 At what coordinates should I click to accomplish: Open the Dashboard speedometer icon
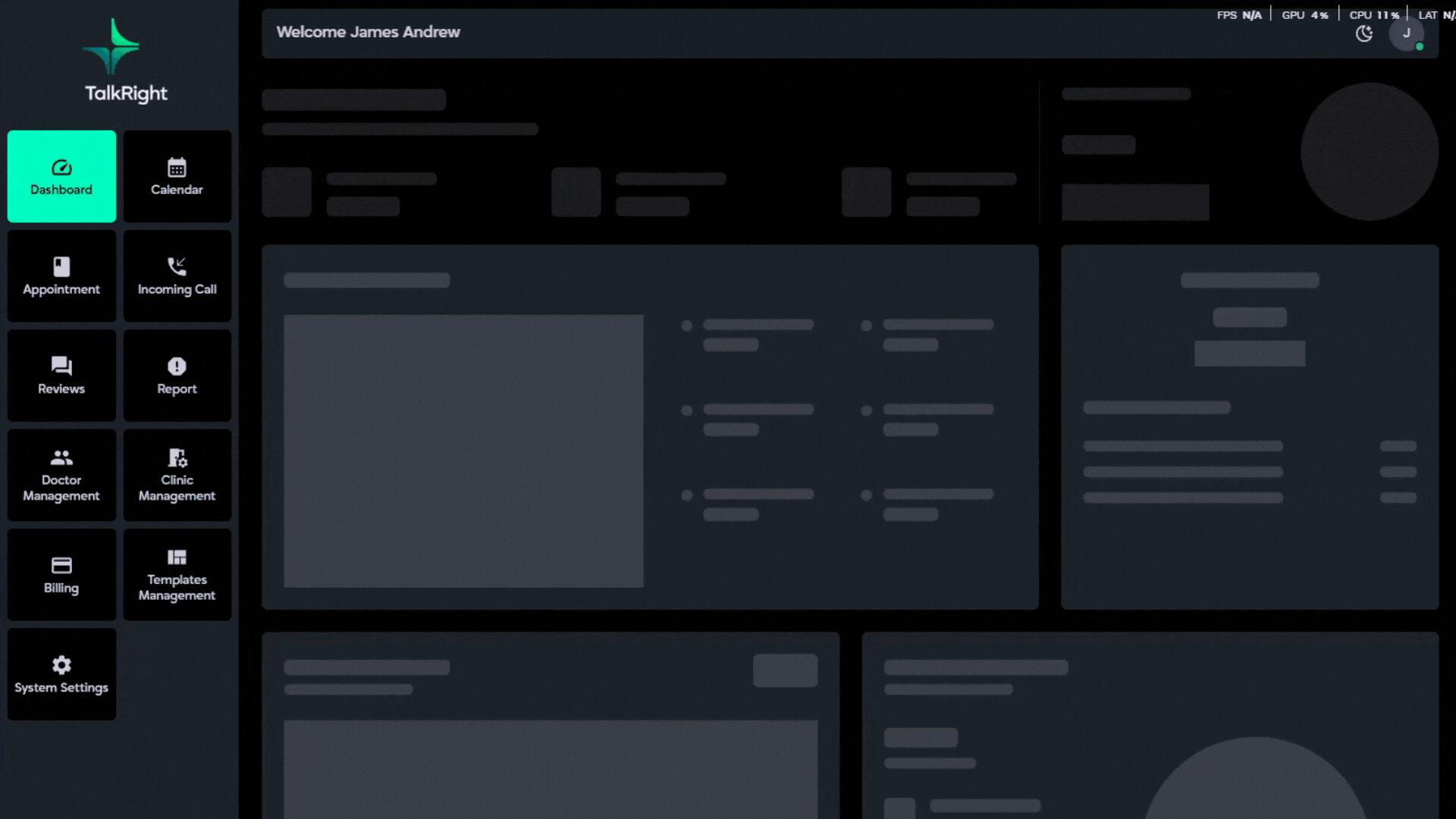[61, 167]
